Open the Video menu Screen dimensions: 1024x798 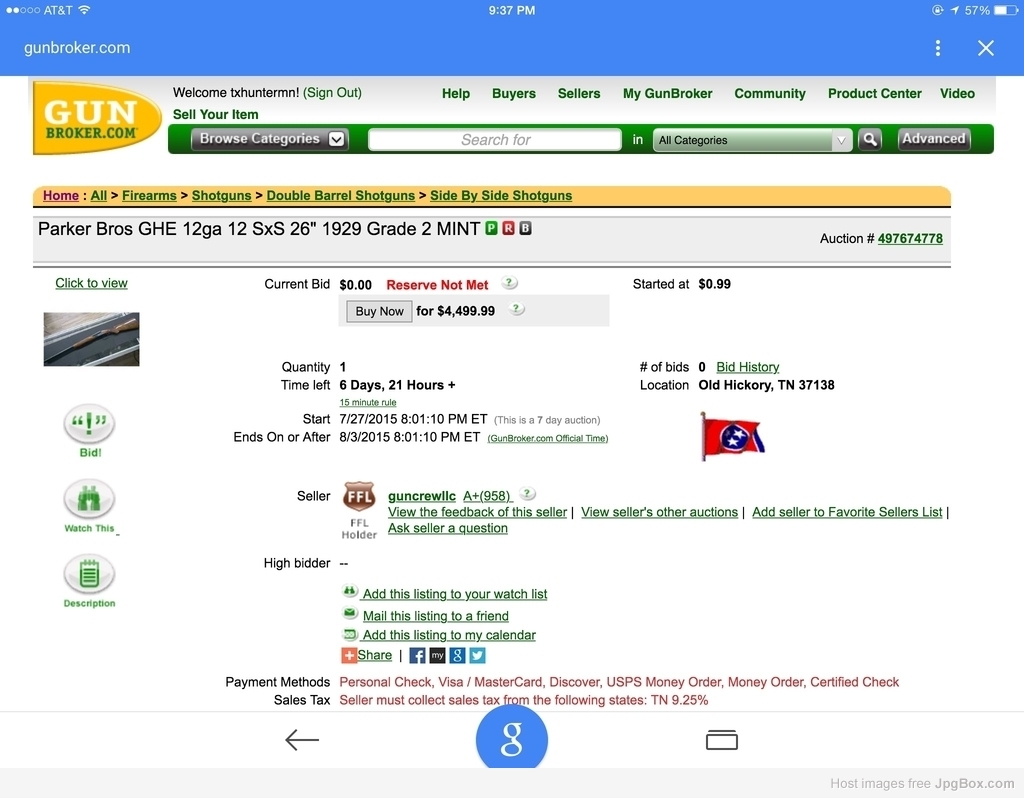pos(957,93)
